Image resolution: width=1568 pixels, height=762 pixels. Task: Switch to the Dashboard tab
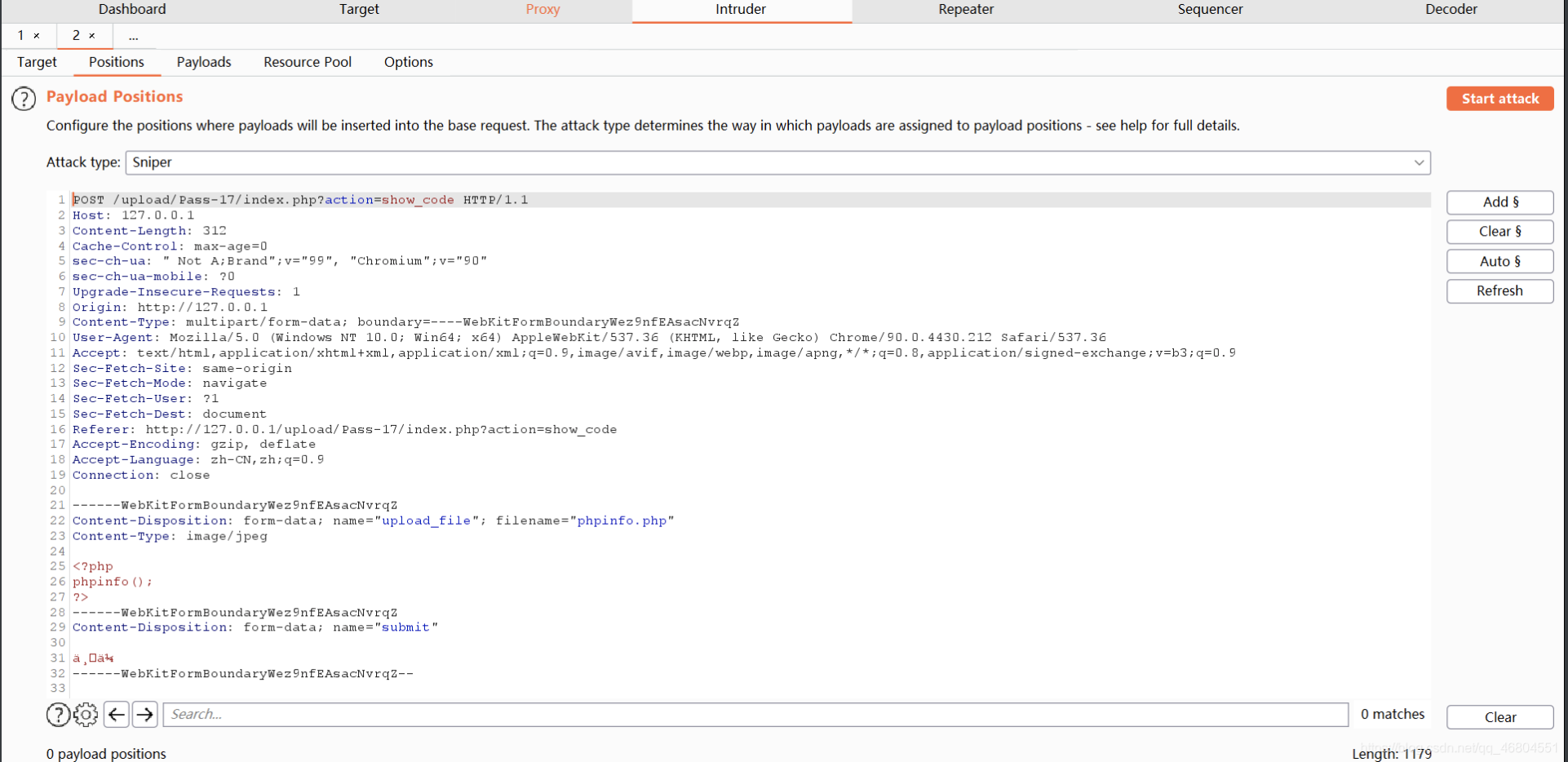point(132,9)
